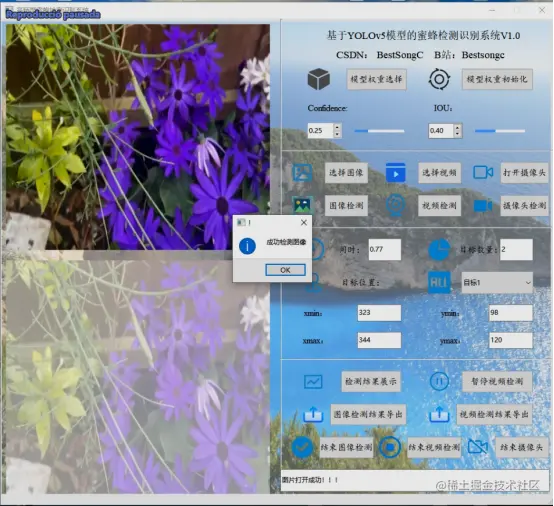
Task: Click 摄像头检测 button
Action: (x=524, y=206)
